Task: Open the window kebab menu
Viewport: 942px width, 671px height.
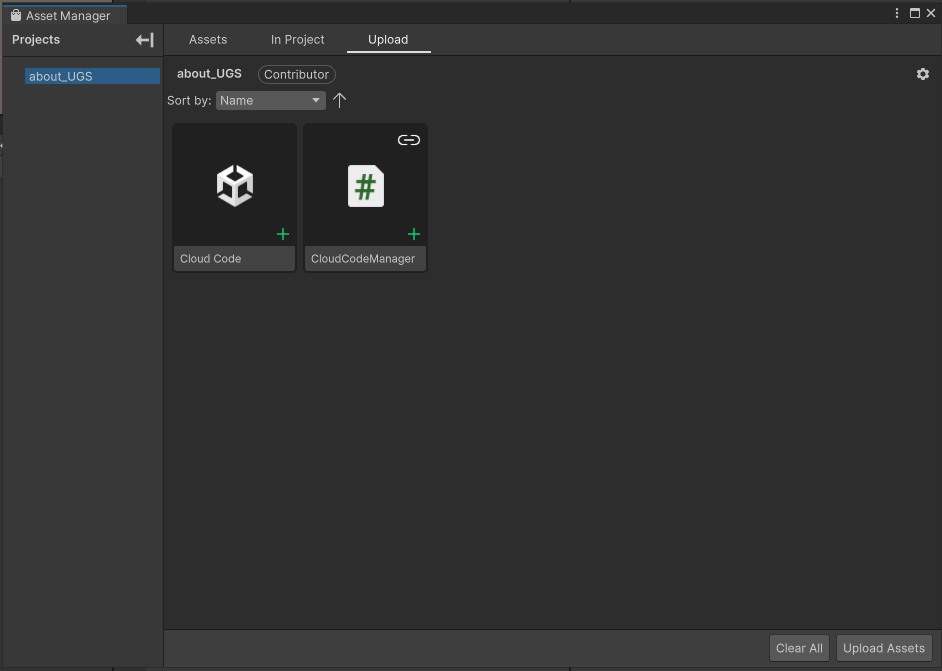Action: [897, 13]
